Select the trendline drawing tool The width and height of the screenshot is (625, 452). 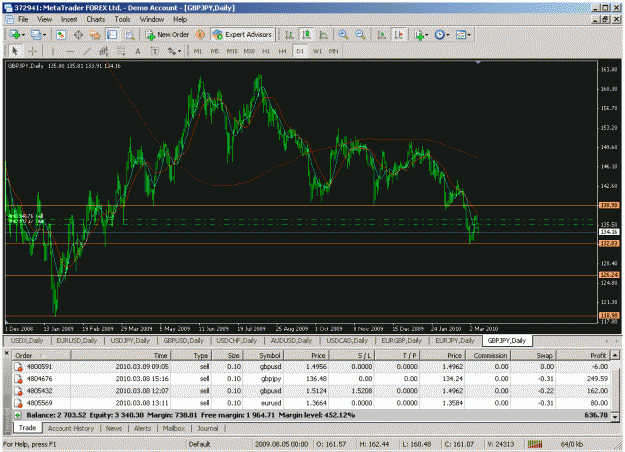pyautogui.click(x=87, y=51)
